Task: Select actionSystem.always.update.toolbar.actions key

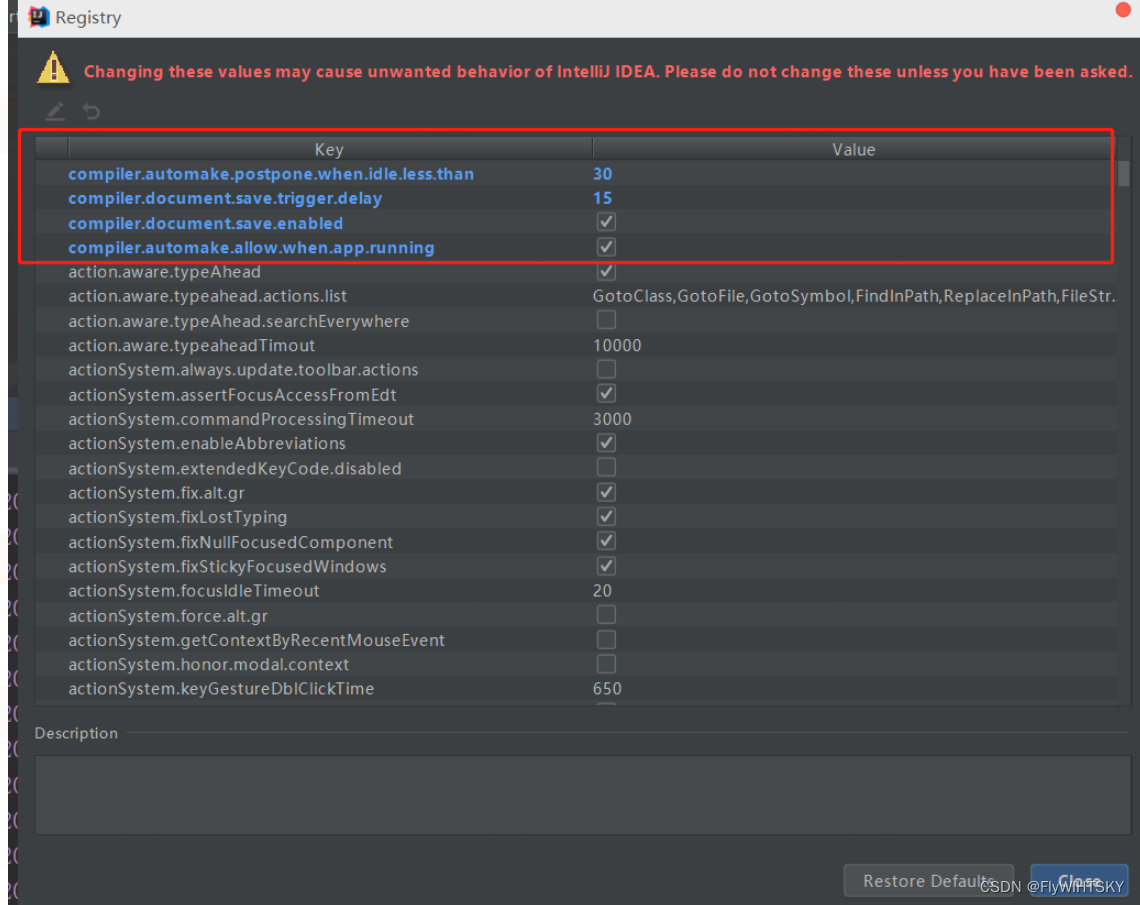Action: 244,370
